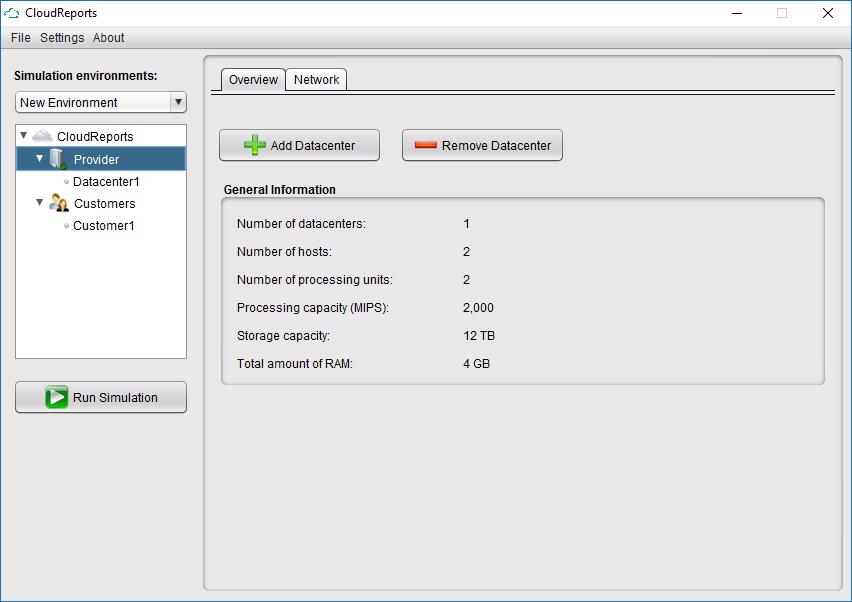Click the Run Simulation button
This screenshot has height=602, width=852.
[x=101, y=397]
